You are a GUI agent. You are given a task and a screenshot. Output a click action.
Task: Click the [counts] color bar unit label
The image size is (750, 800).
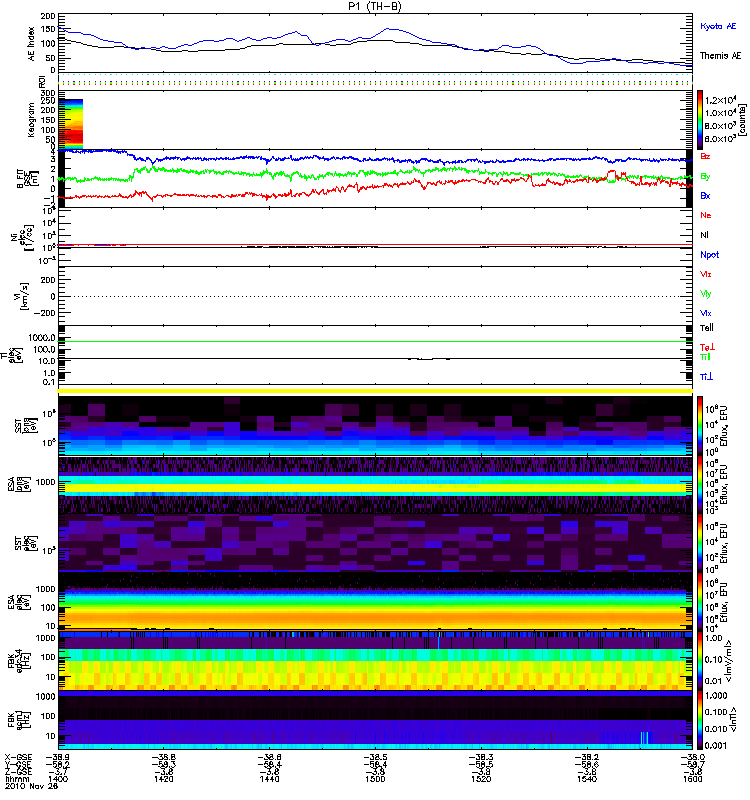[x=742, y=120]
